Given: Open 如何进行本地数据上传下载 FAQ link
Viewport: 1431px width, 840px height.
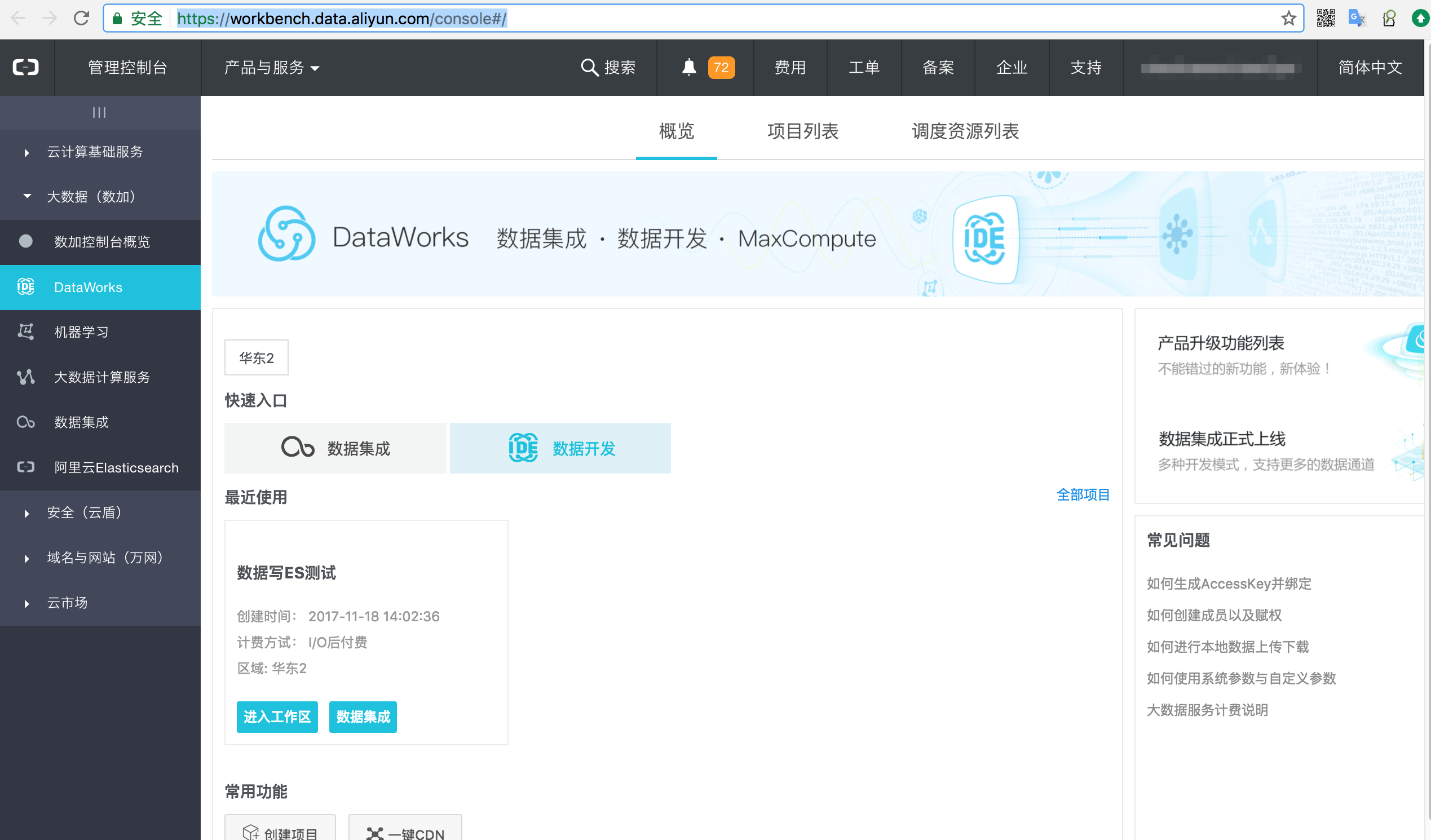Looking at the screenshot, I should pyautogui.click(x=1227, y=646).
